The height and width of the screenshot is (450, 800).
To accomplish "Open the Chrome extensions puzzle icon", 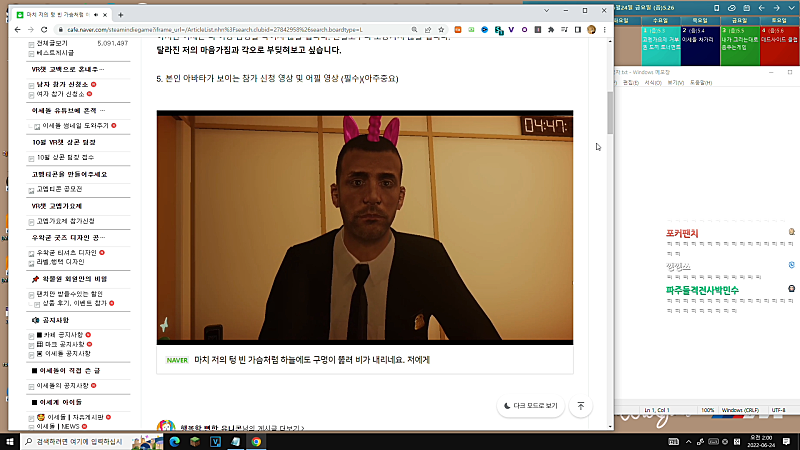I will click(x=551, y=30).
